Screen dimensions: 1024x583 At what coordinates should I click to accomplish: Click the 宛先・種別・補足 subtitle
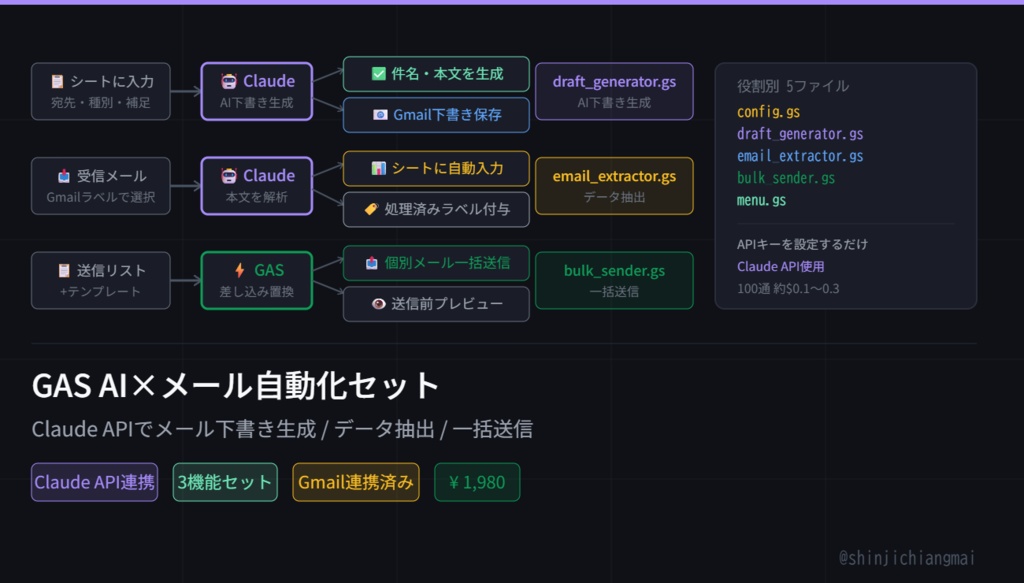(101, 102)
